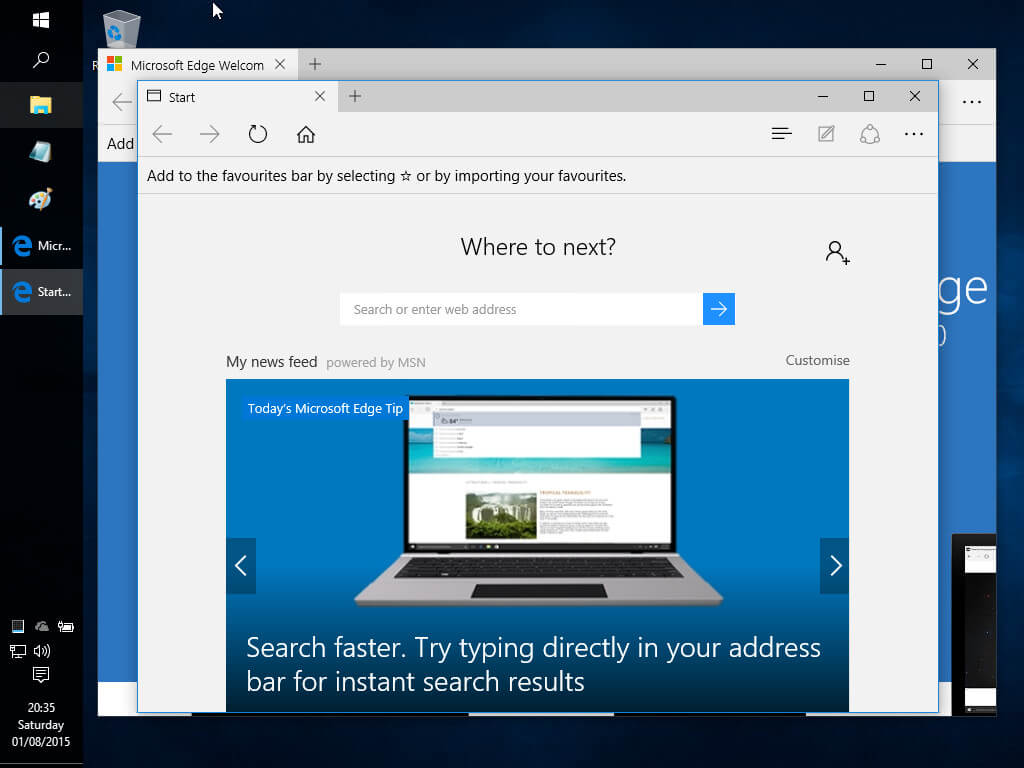Select the Microsoft Edge Welcome tab
Image resolution: width=1024 pixels, height=768 pixels.
[x=197, y=65]
